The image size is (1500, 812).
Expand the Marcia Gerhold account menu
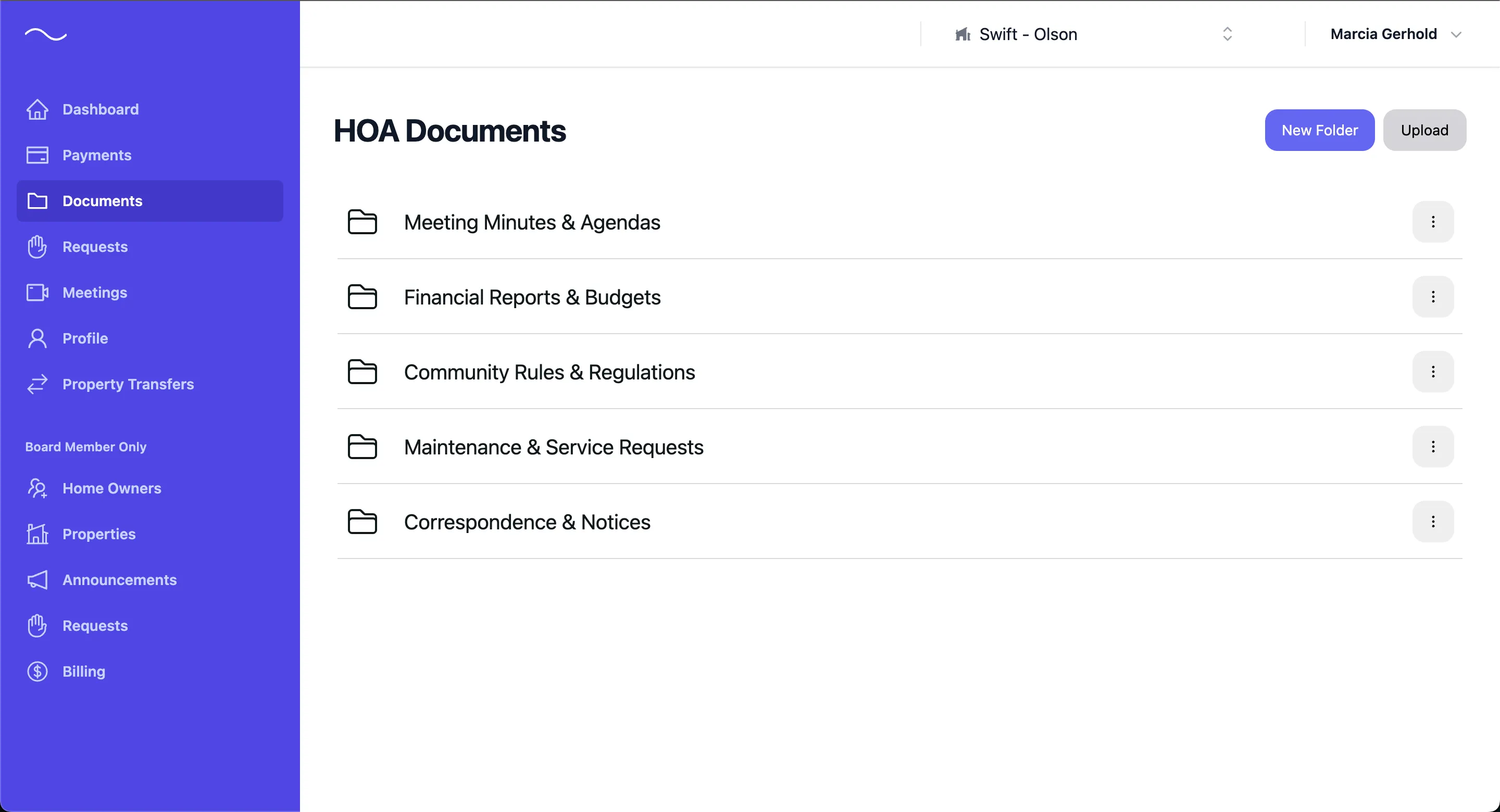(1396, 34)
